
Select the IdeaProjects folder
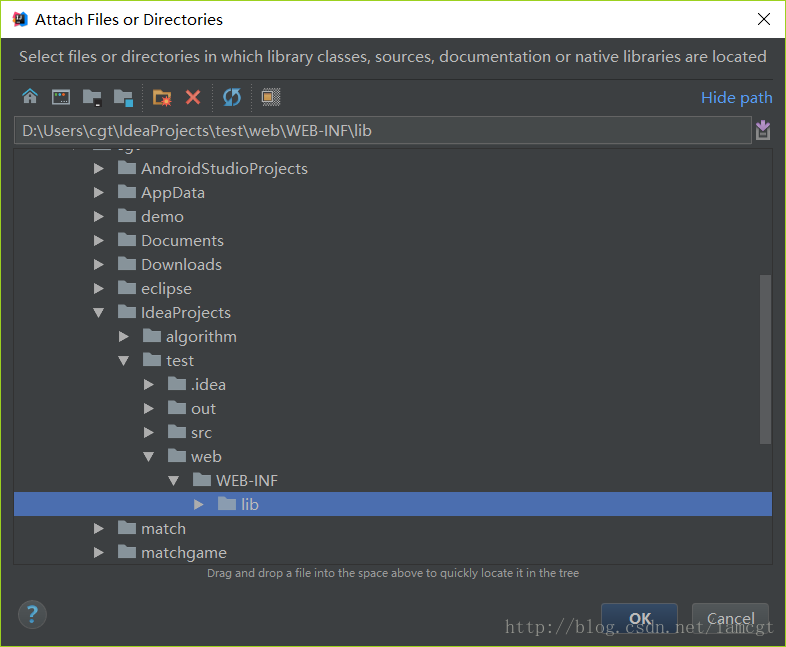(x=174, y=313)
